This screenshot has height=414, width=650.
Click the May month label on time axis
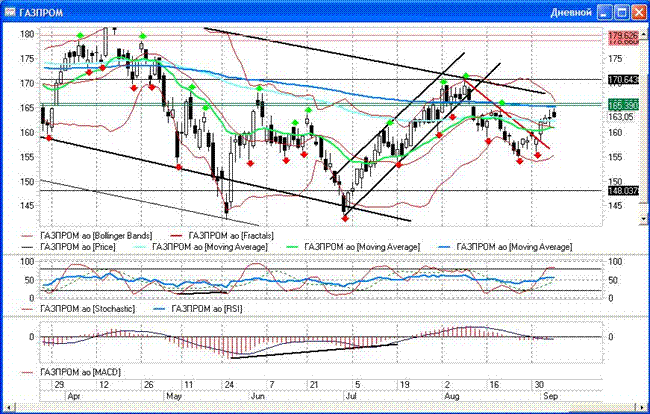174,396
